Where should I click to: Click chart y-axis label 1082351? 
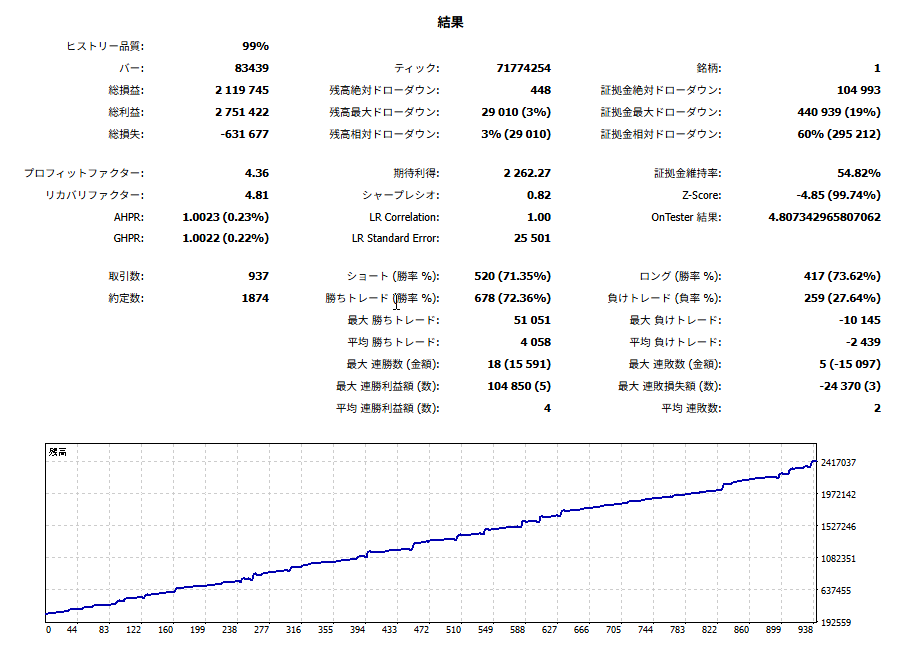(x=838, y=559)
